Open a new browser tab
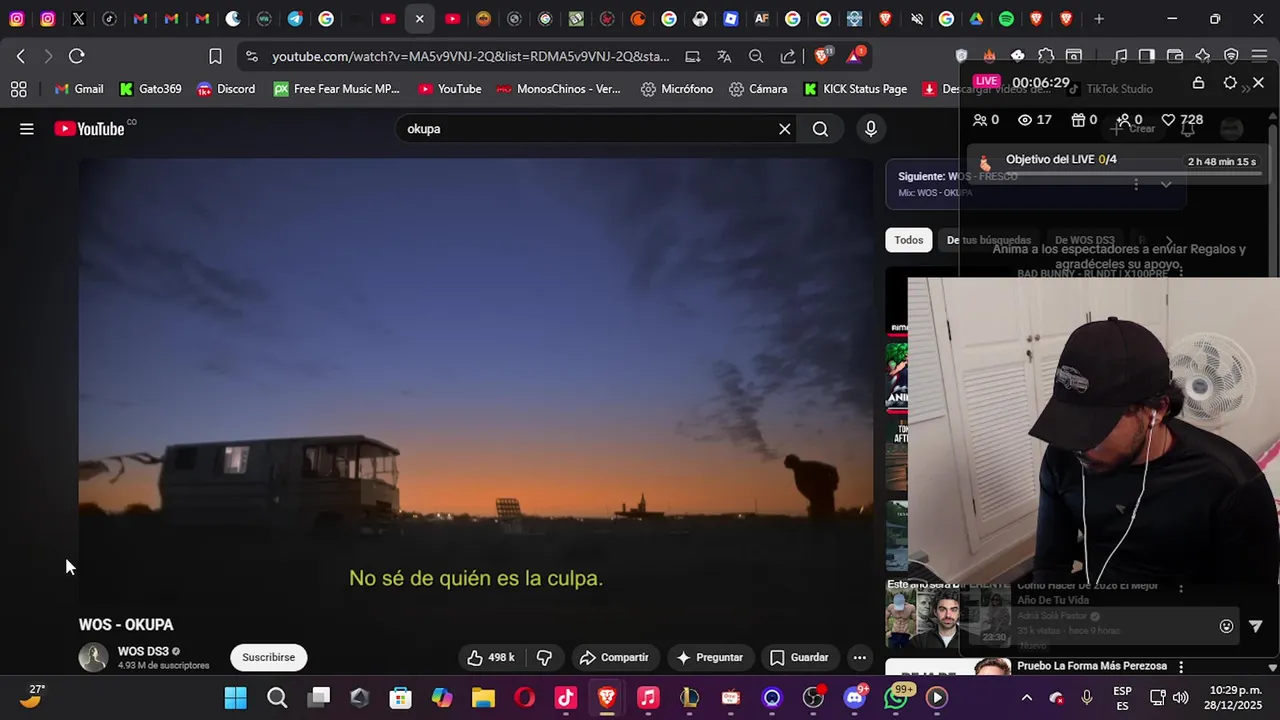 [x=1099, y=19]
